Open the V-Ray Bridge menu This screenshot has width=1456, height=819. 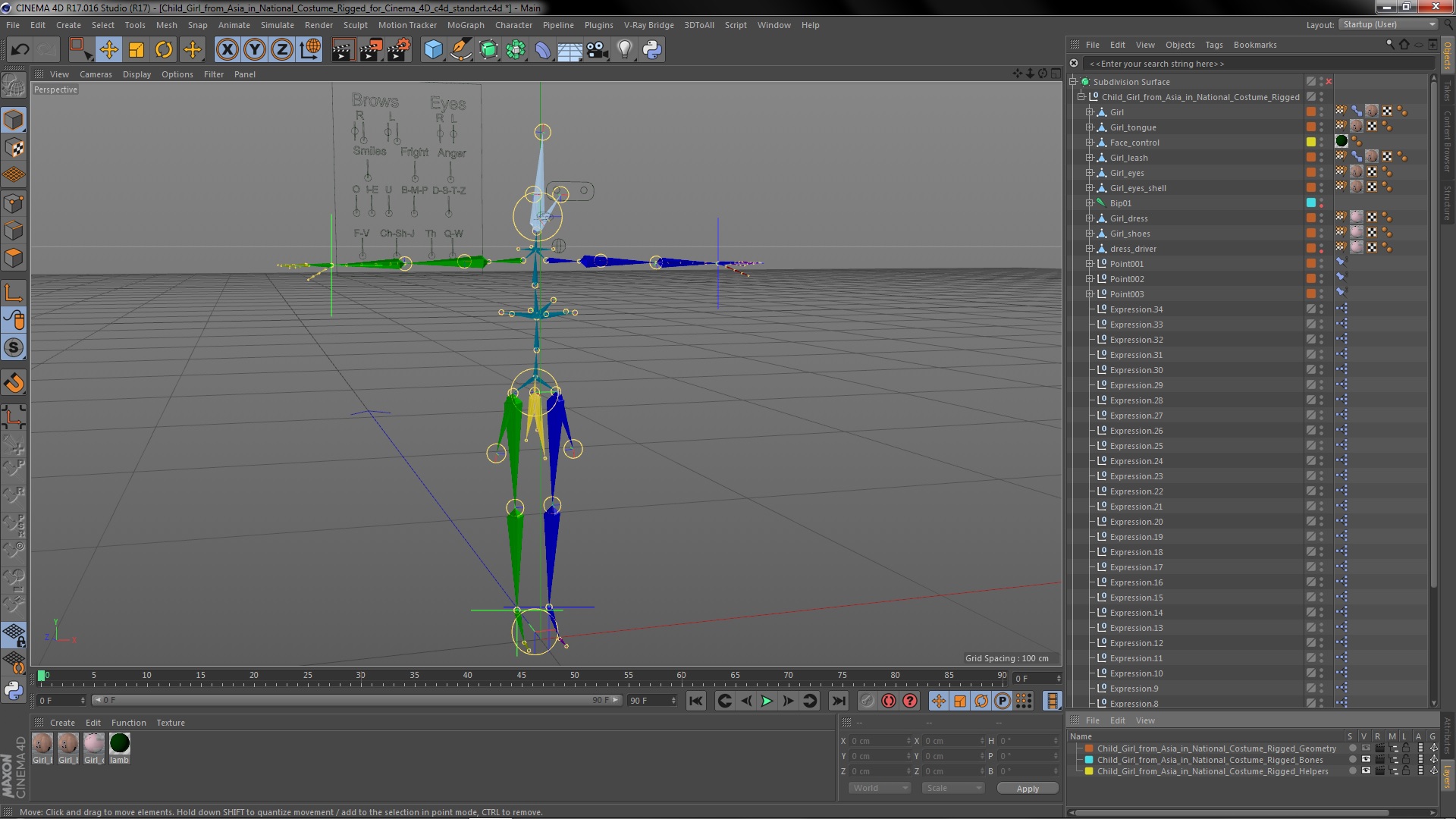coord(648,25)
